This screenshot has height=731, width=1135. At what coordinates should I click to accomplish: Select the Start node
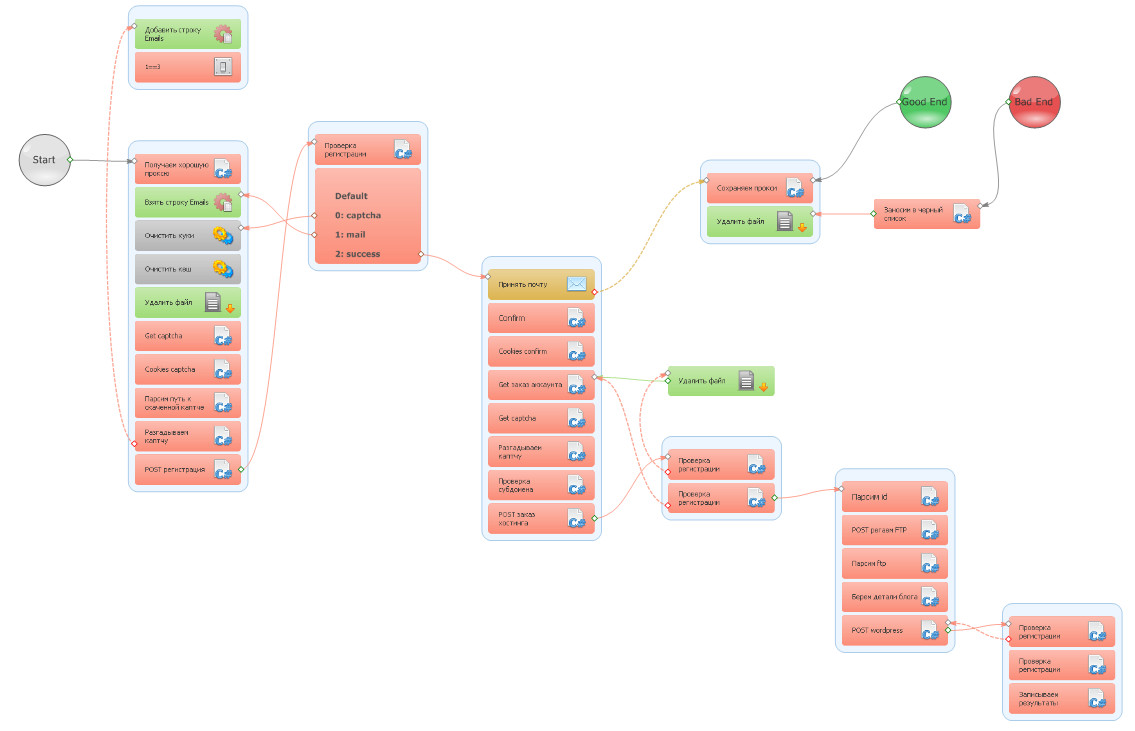point(44,160)
